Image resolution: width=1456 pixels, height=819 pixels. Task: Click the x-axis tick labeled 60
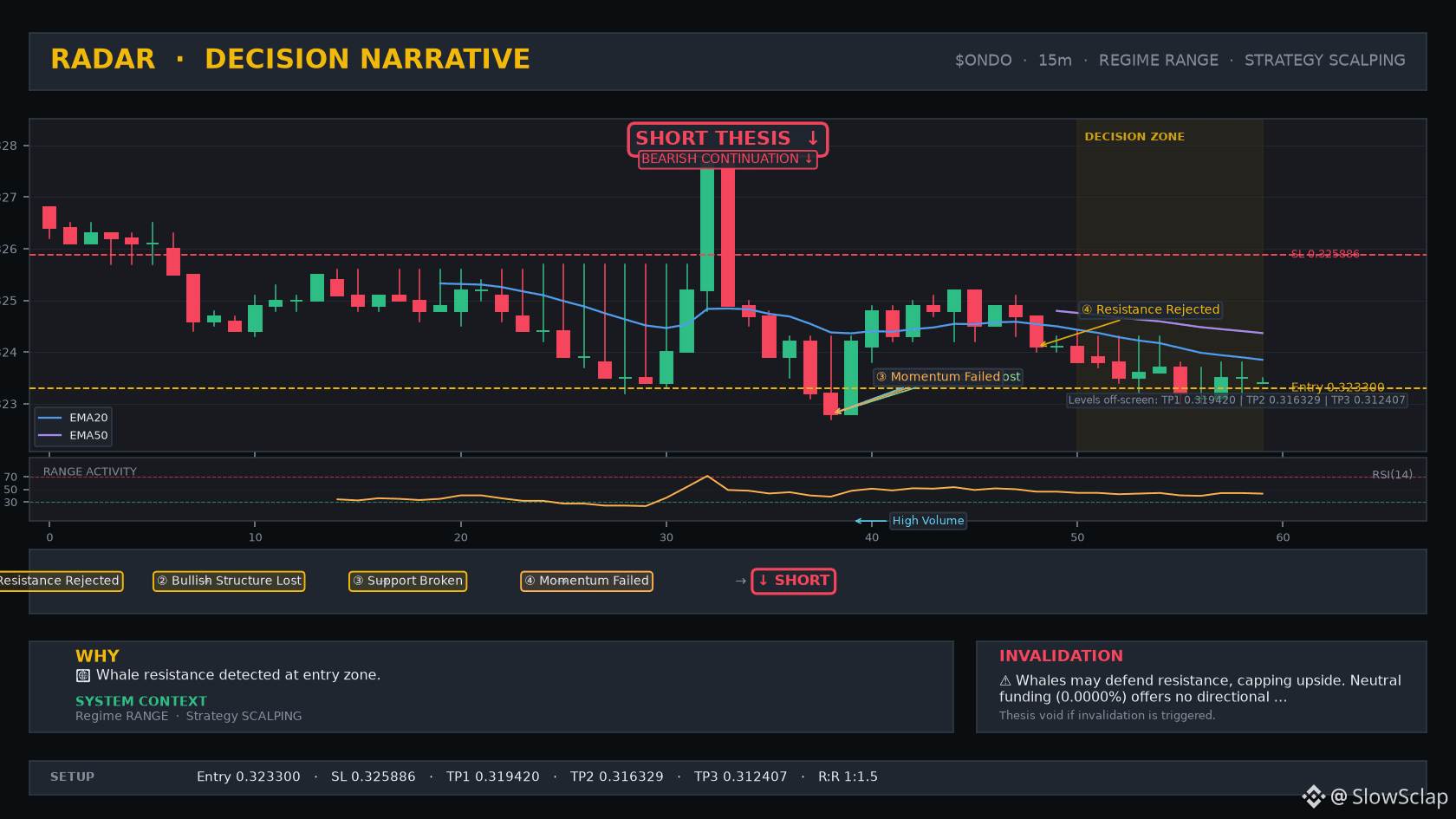point(1283,537)
